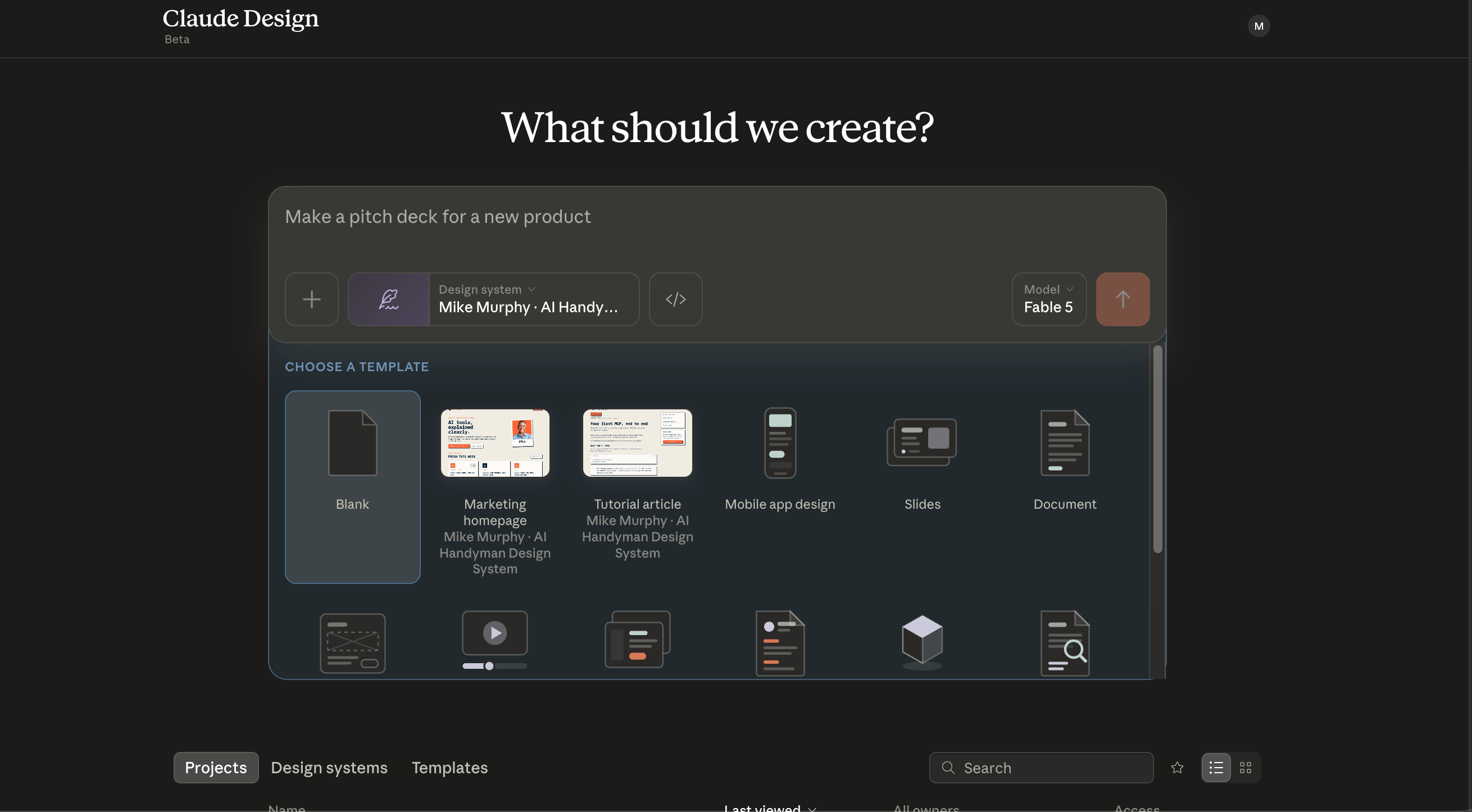Pick the video player template icon
1472x812 pixels.
coord(495,640)
